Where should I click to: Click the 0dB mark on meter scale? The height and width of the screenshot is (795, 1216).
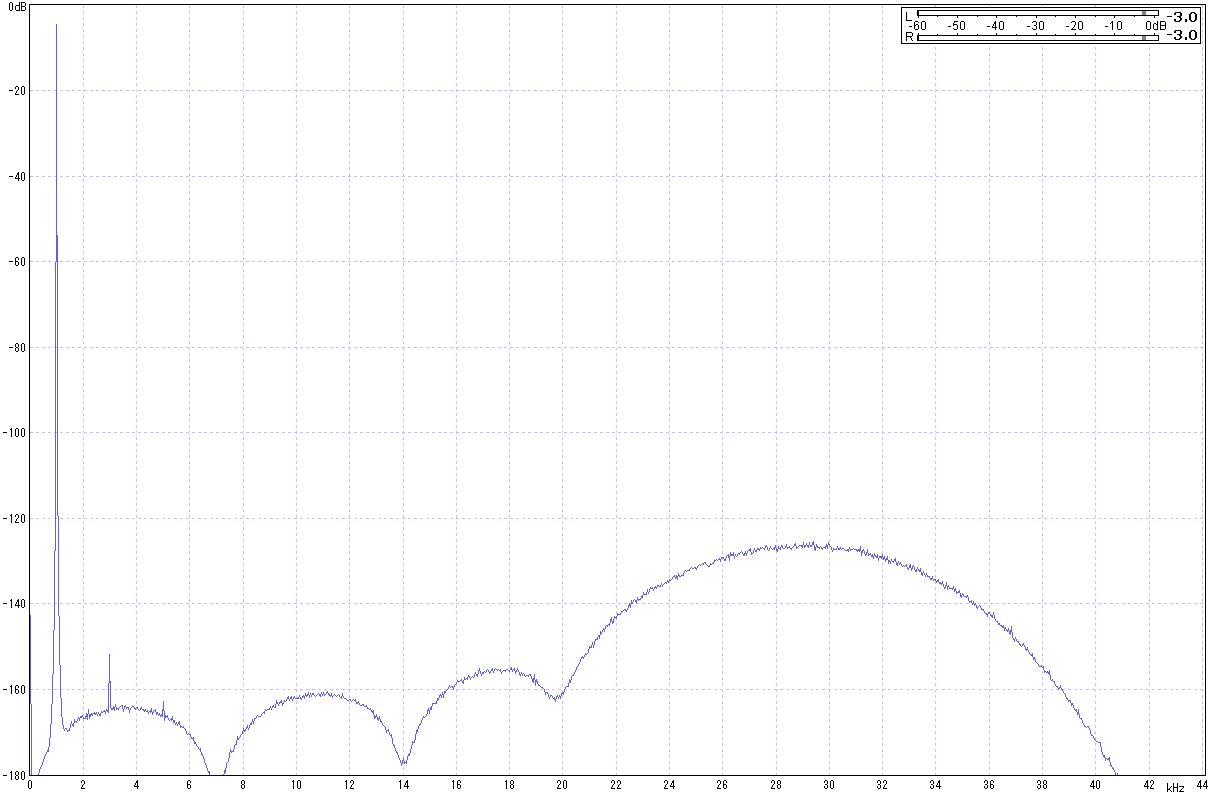[x=1156, y=25]
